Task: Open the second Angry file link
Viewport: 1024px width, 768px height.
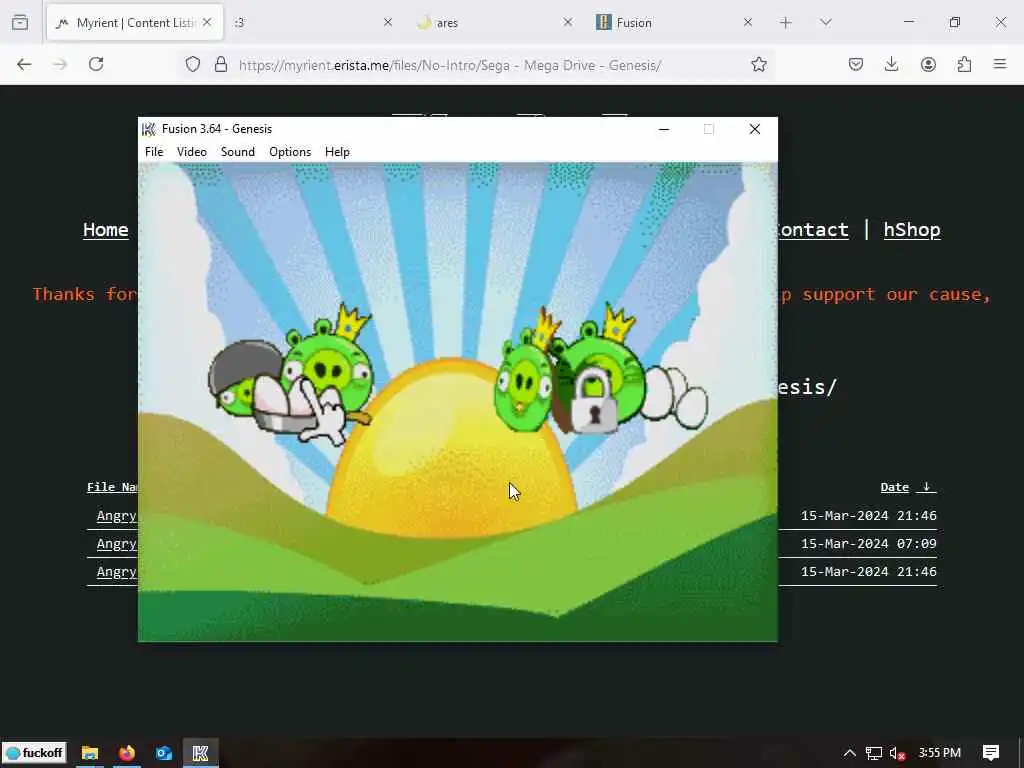Action: (117, 544)
